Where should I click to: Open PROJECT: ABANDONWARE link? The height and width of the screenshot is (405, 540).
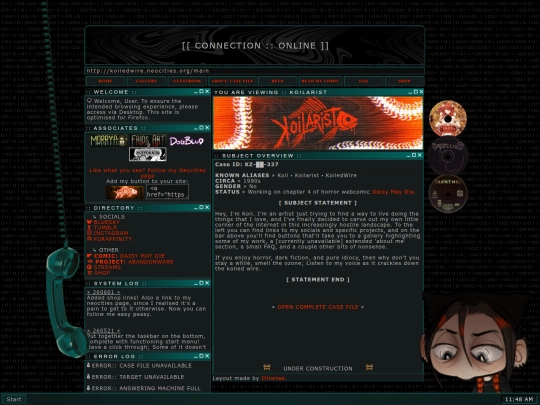pyautogui.click(x=134, y=262)
